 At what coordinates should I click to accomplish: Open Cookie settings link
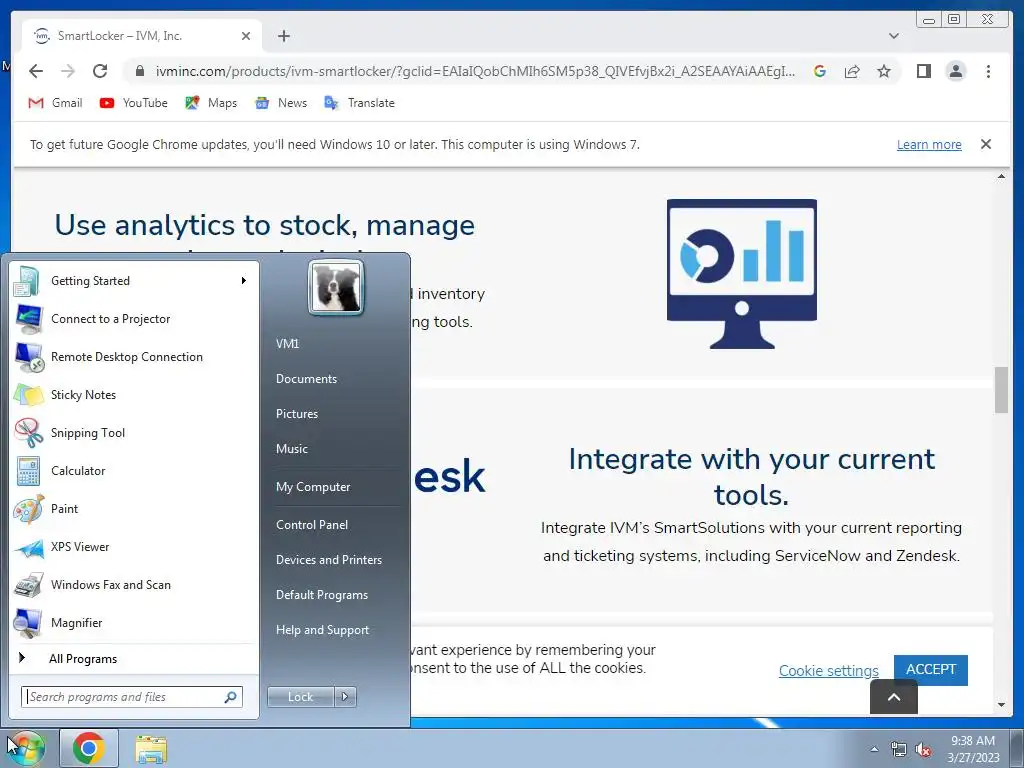click(x=829, y=671)
